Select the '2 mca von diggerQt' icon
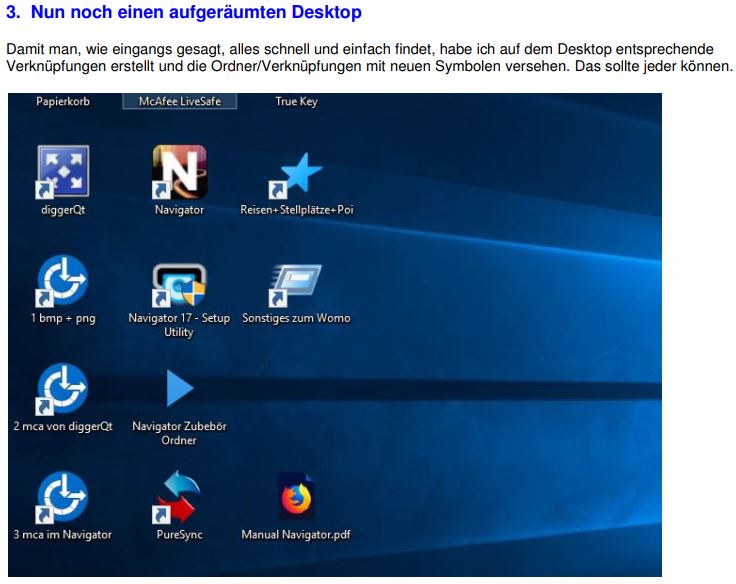736x584 pixels. click(x=62, y=390)
